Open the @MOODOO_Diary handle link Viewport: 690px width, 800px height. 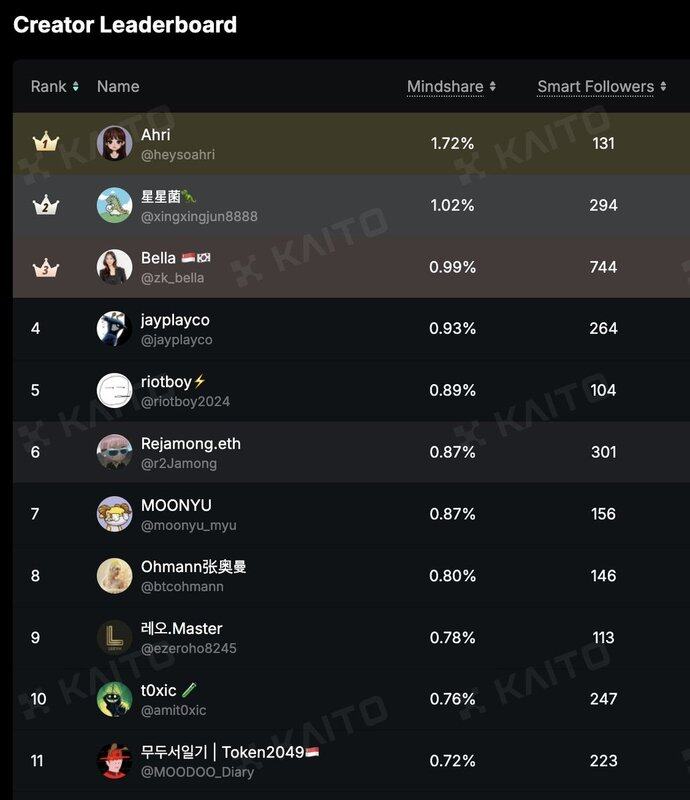(x=197, y=772)
